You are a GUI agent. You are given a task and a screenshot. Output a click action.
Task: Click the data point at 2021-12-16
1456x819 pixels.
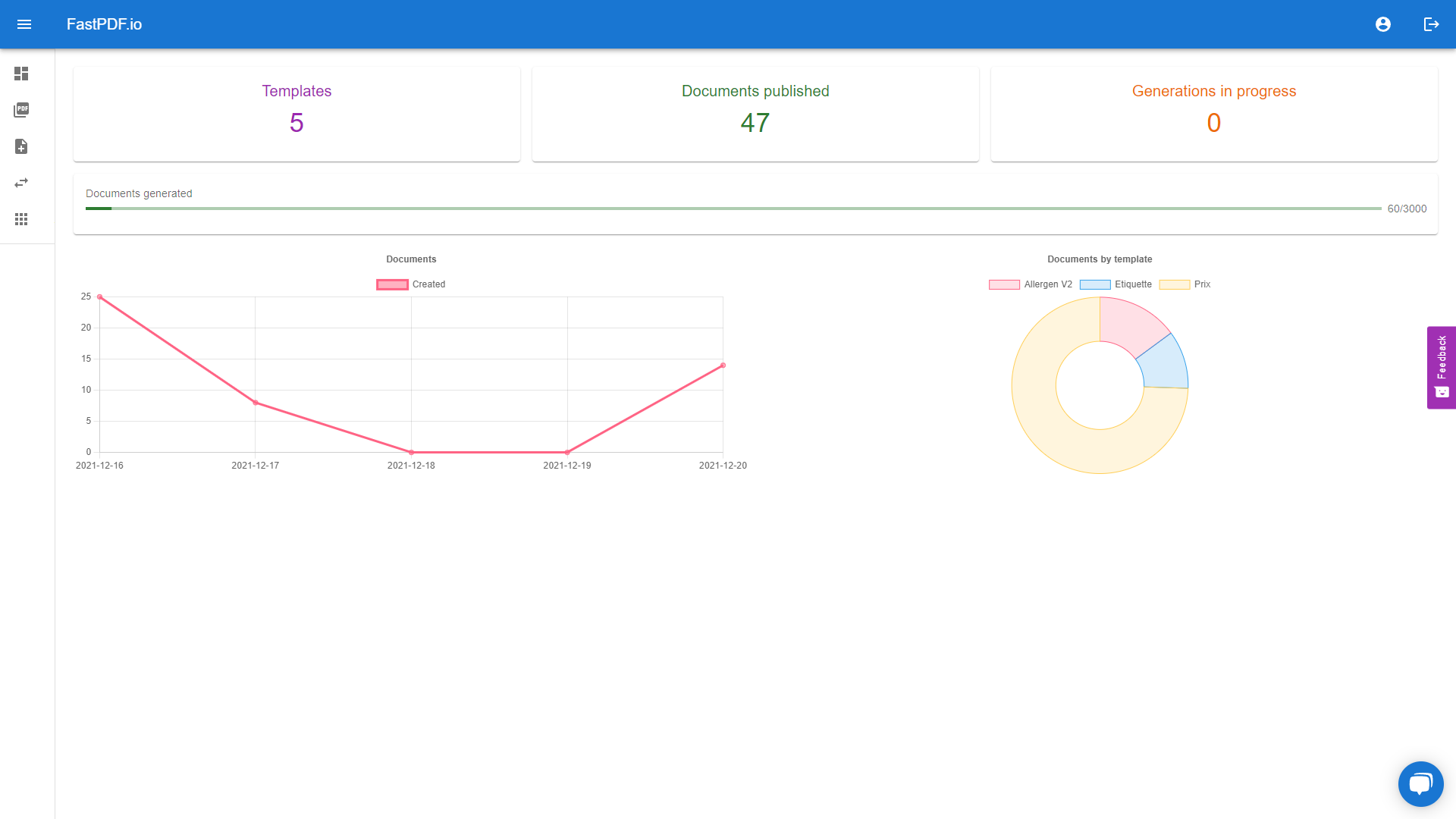tap(99, 297)
